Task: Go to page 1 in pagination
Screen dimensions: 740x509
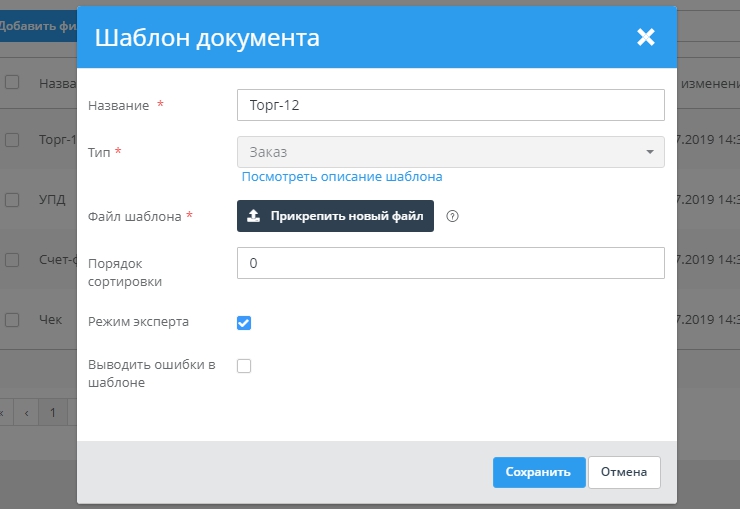Action: [x=53, y=411]
